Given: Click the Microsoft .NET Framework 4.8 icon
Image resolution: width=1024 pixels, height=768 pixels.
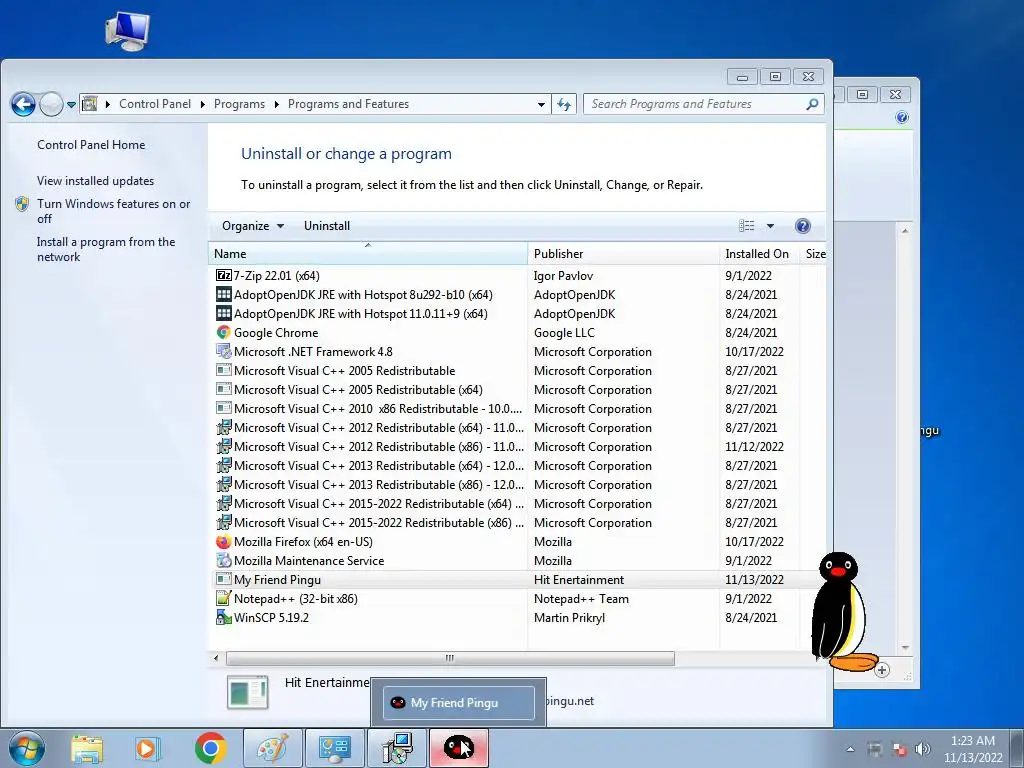Looking at the screenshot, I should coord(223,351).
